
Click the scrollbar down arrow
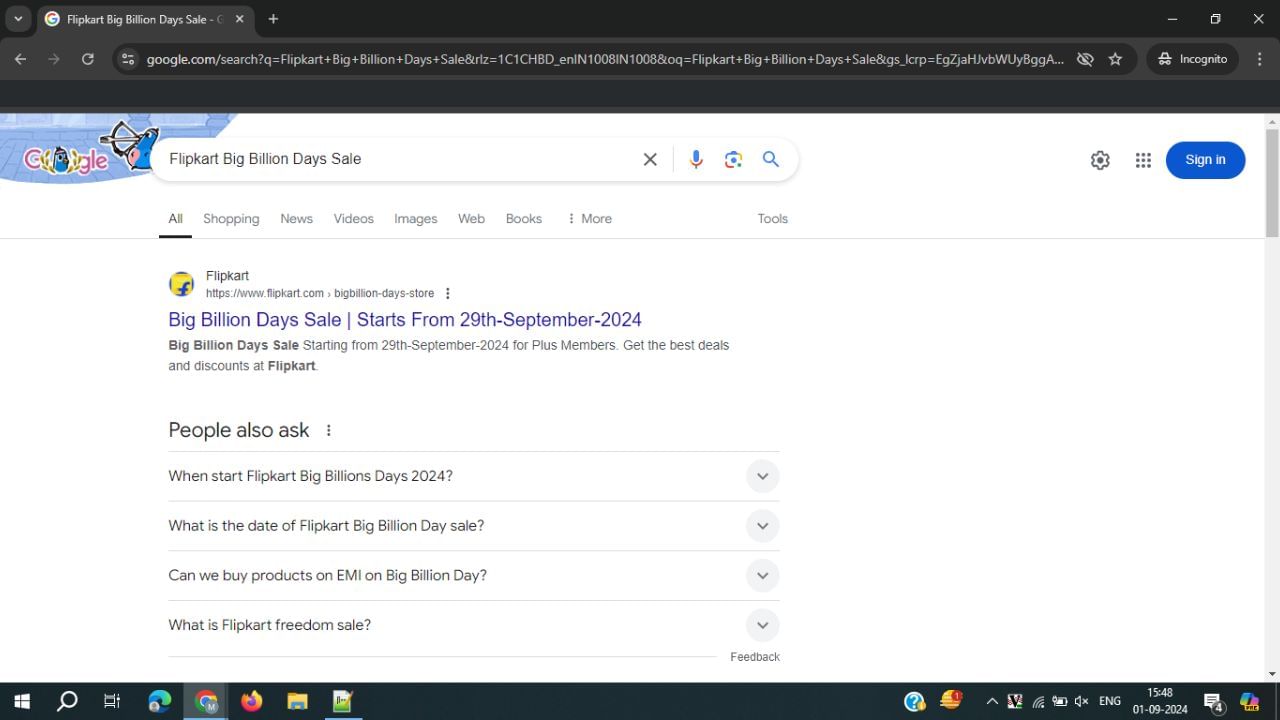click(x=1272, y=673)
